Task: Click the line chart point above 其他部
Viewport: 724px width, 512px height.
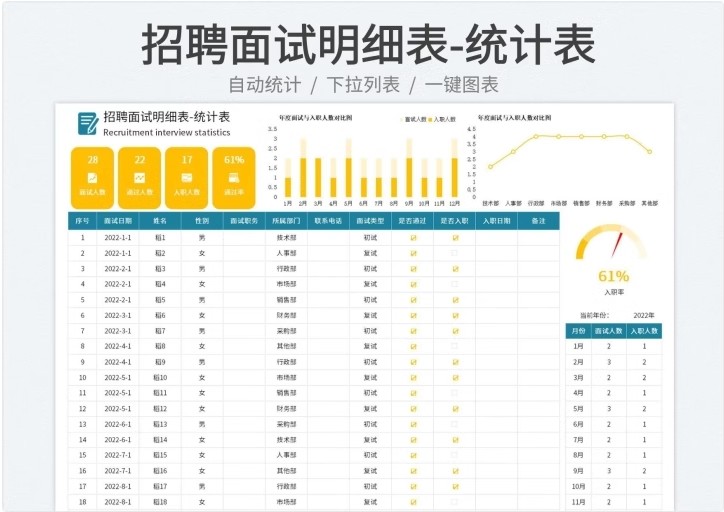Action: [x=650, y=151]
